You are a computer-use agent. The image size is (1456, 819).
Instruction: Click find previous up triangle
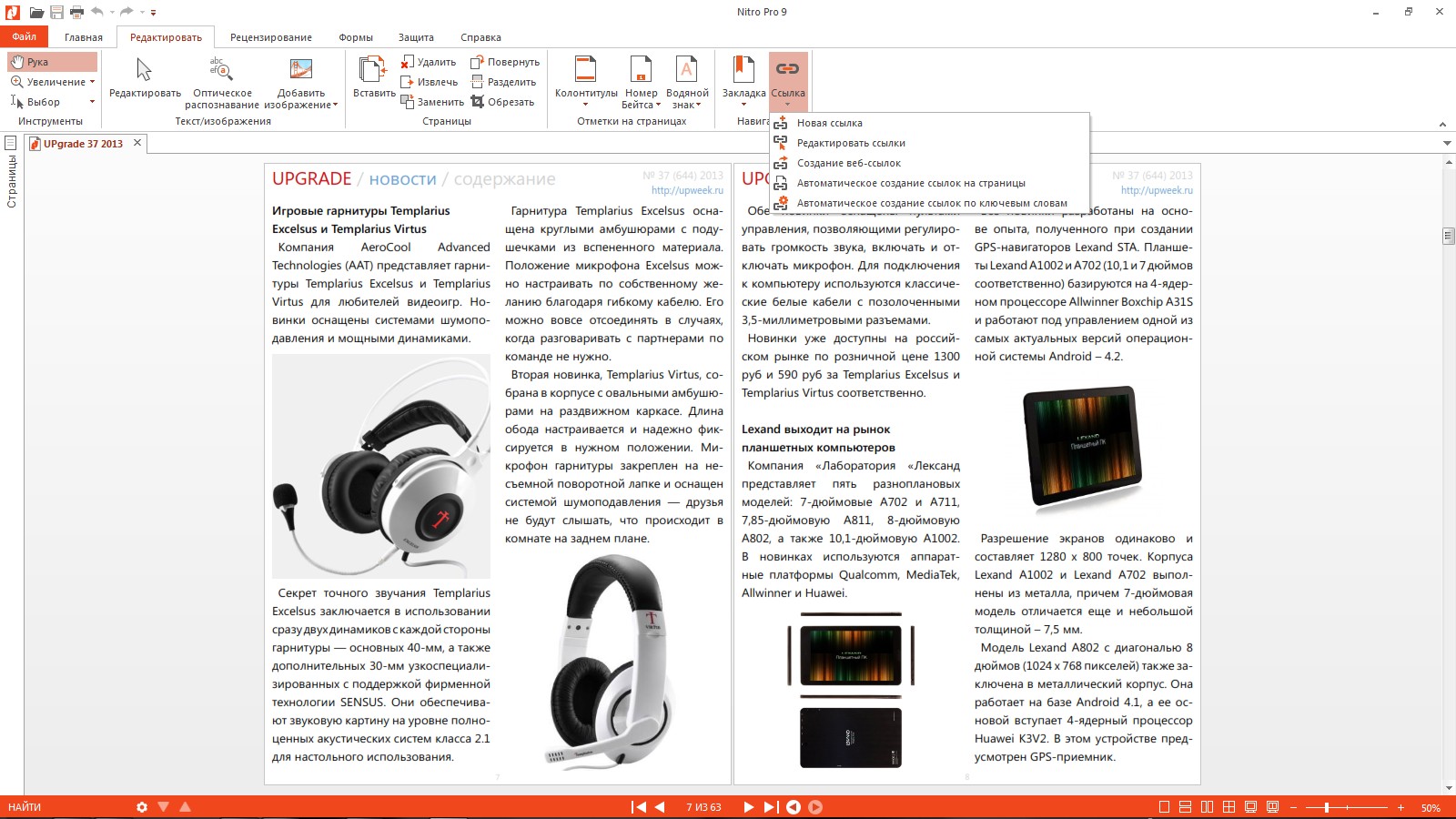(x=186, y=807)
